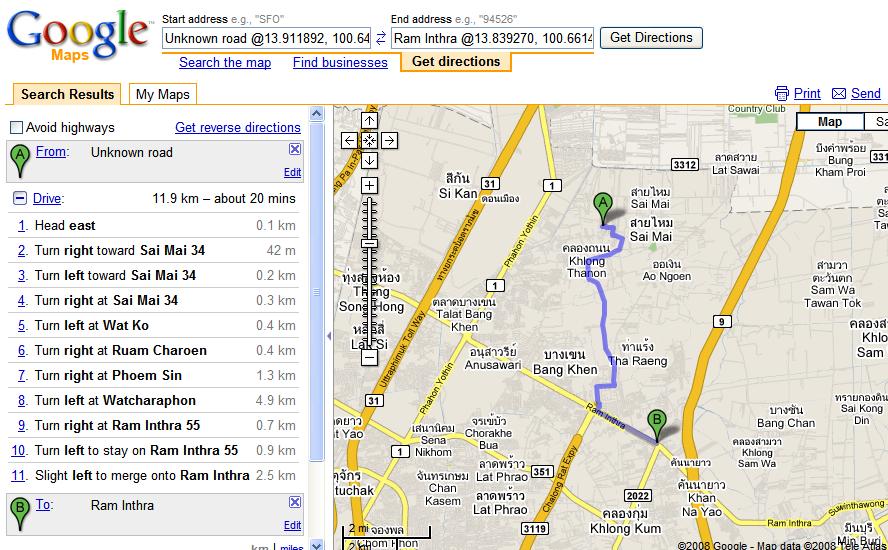The height and width of the screenshot is (550, 888).
Task: Check the Avoid highways checkbox
Action: pos(16,127)
